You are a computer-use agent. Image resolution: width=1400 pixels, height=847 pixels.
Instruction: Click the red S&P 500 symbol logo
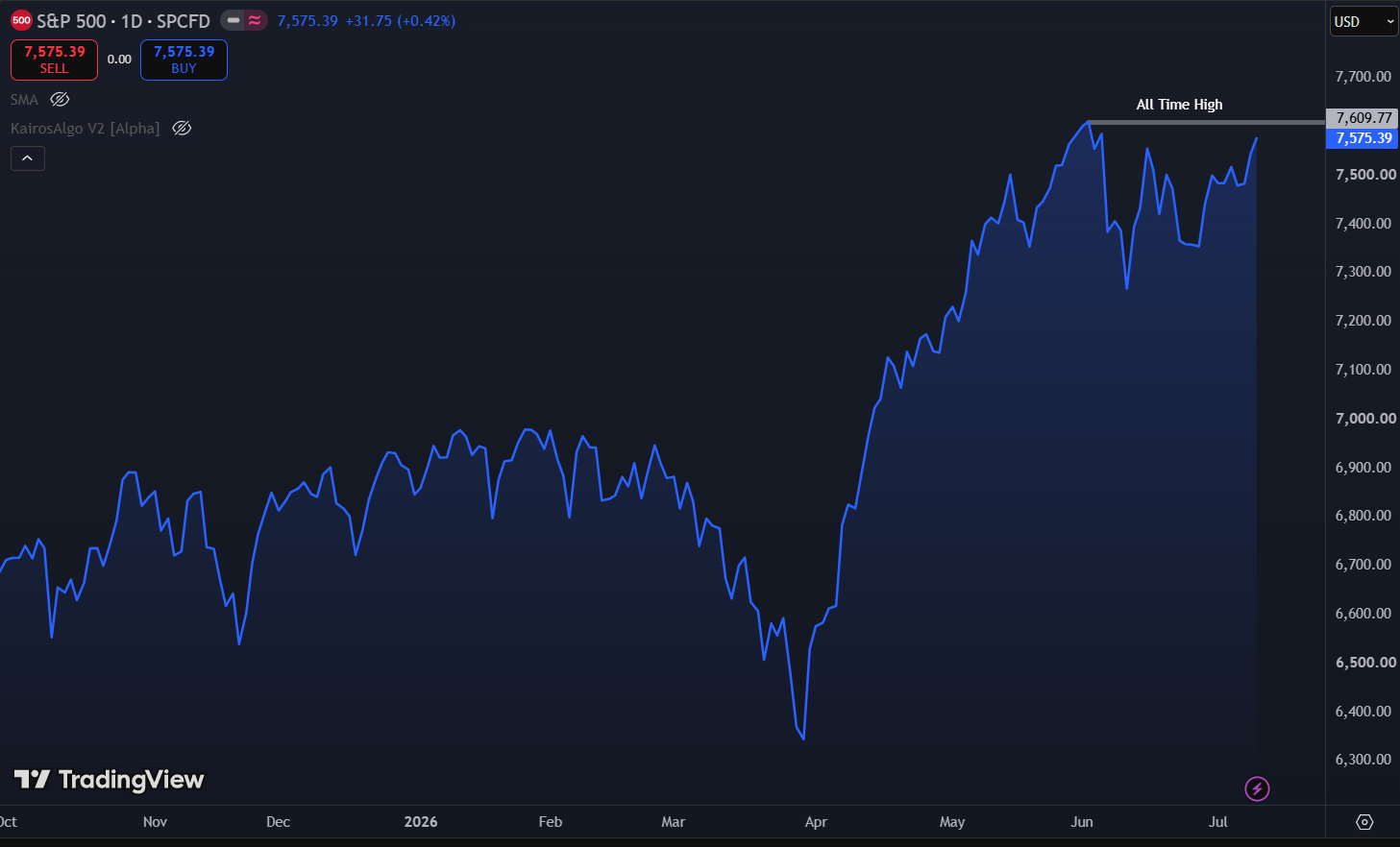(21, 20)
